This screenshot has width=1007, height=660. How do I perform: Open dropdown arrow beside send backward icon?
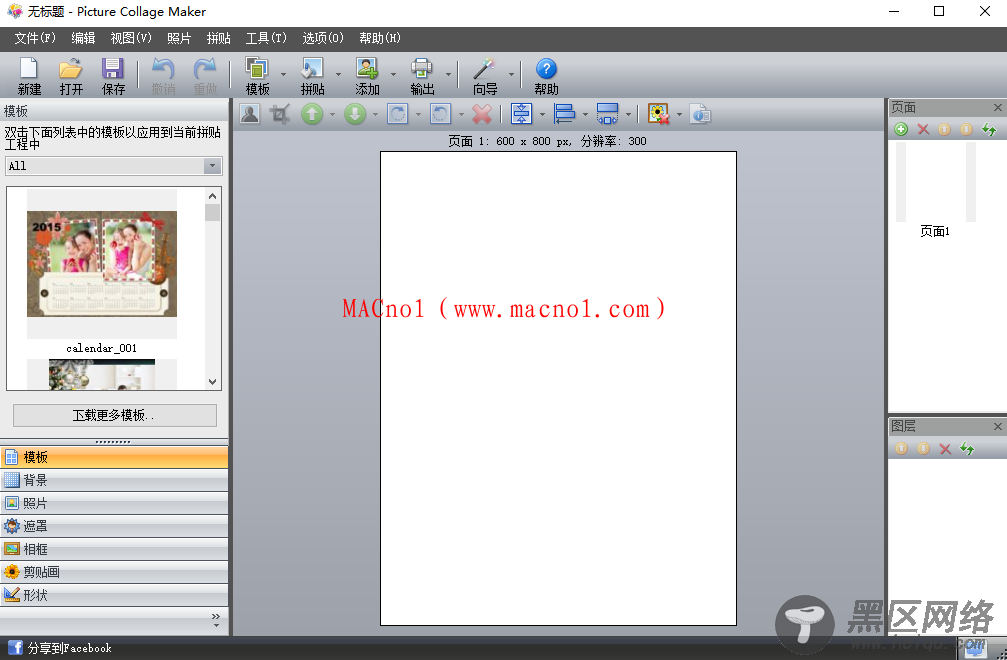pos(375,115)
